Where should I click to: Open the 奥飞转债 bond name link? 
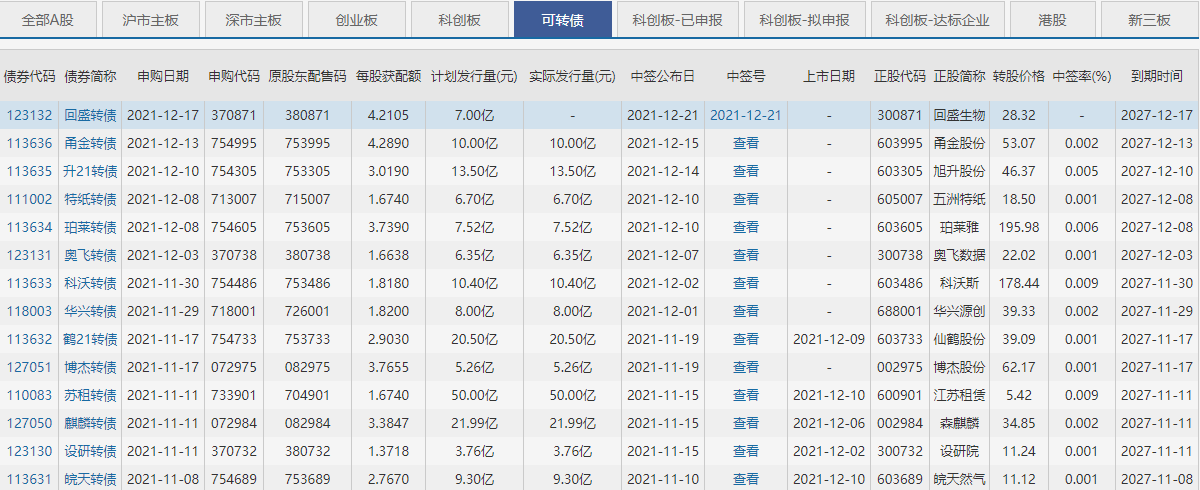pos(90,255)
